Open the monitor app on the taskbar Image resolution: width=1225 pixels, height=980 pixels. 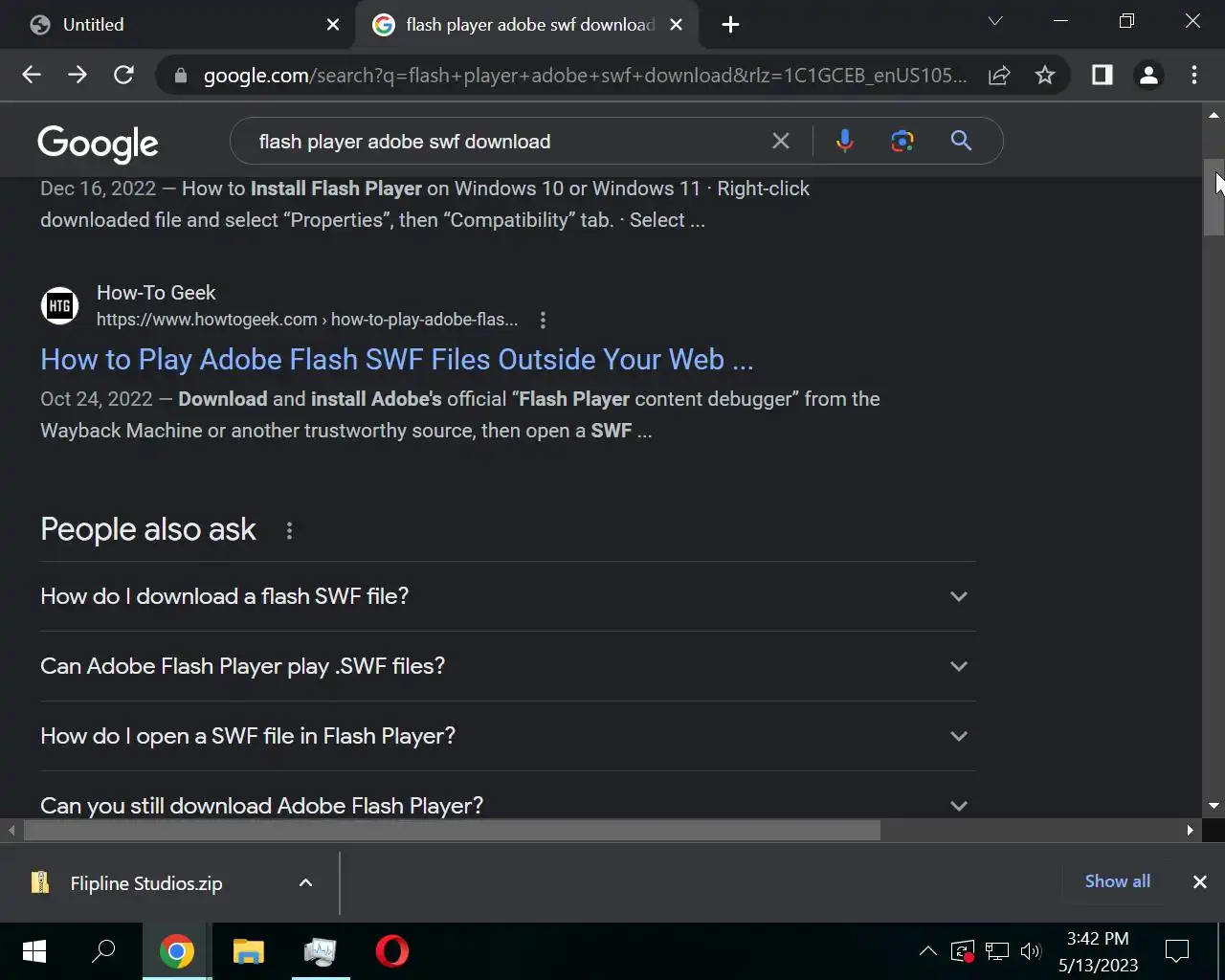pos(321,951)
